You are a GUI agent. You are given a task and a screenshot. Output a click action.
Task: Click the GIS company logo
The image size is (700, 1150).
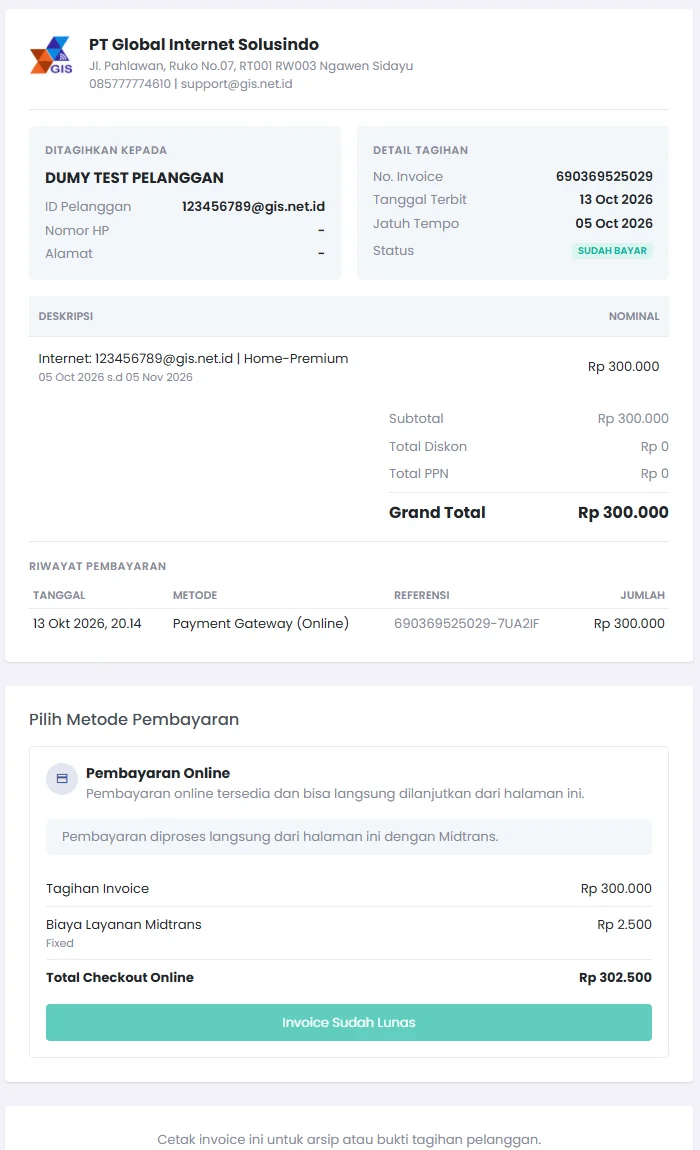point(51,55)
